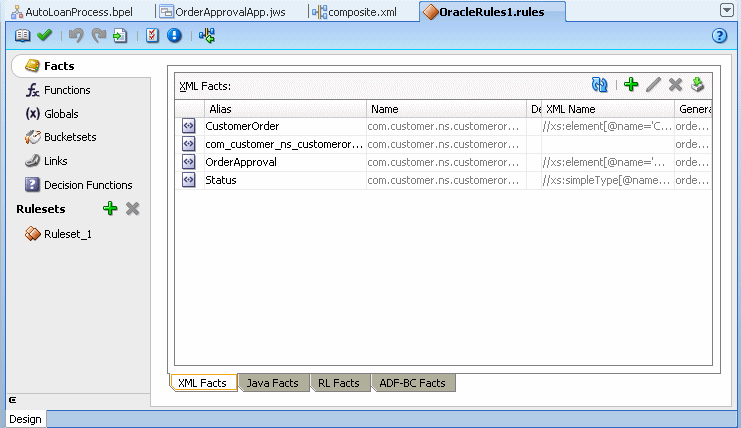This screenshot has width=741, height=428.
Task: Click the Status row XML icon
Action: point(189,180)
